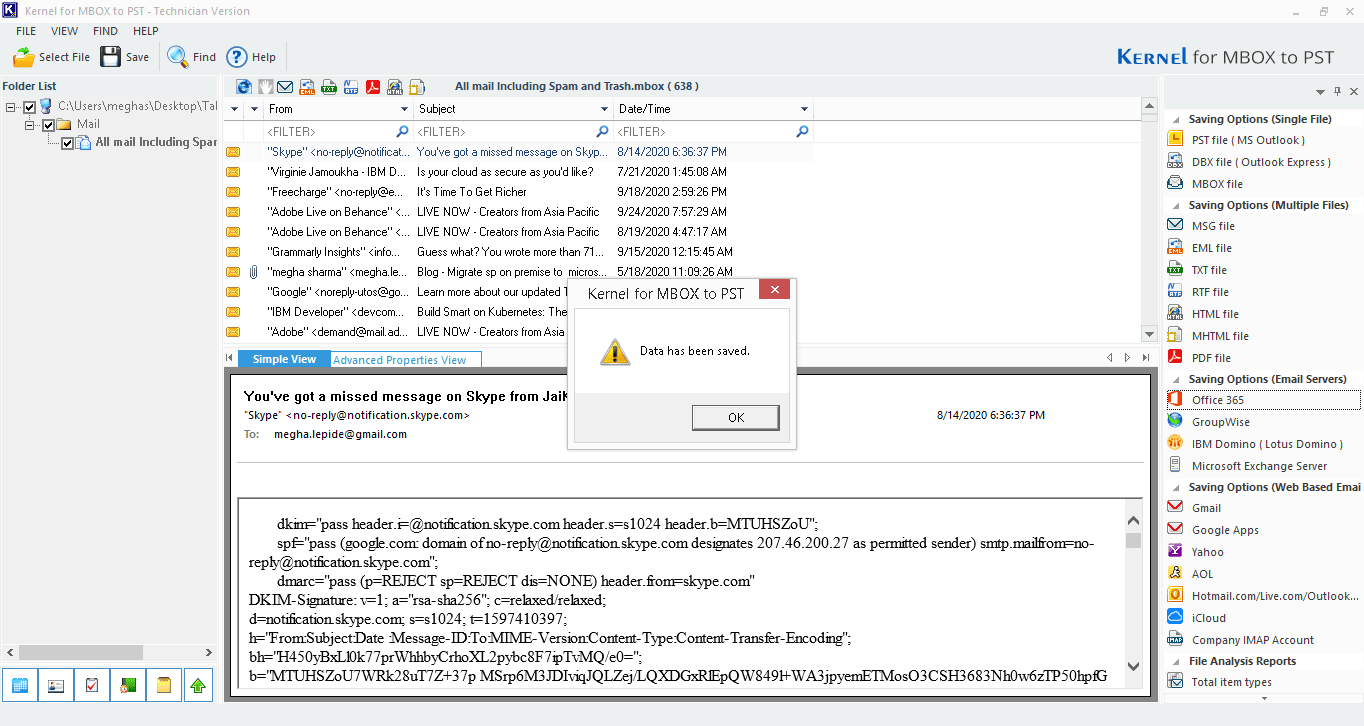
Task: Click the Subject filter input field
Action: (512, 131)
